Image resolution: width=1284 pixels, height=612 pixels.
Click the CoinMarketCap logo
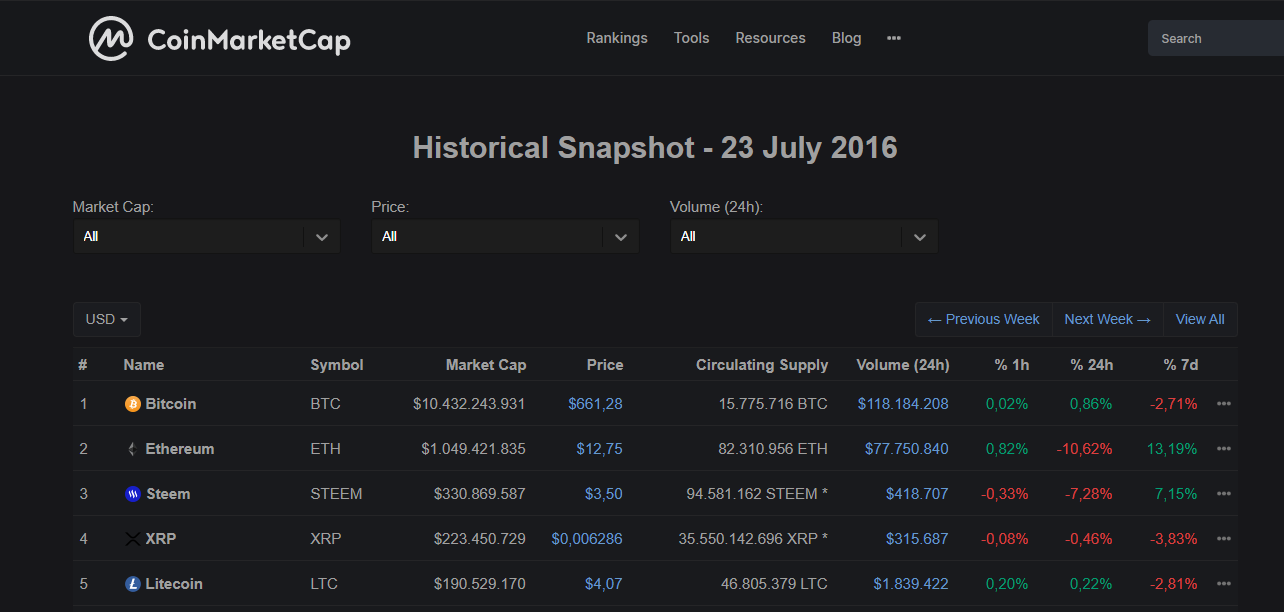[x=220, y=39]
